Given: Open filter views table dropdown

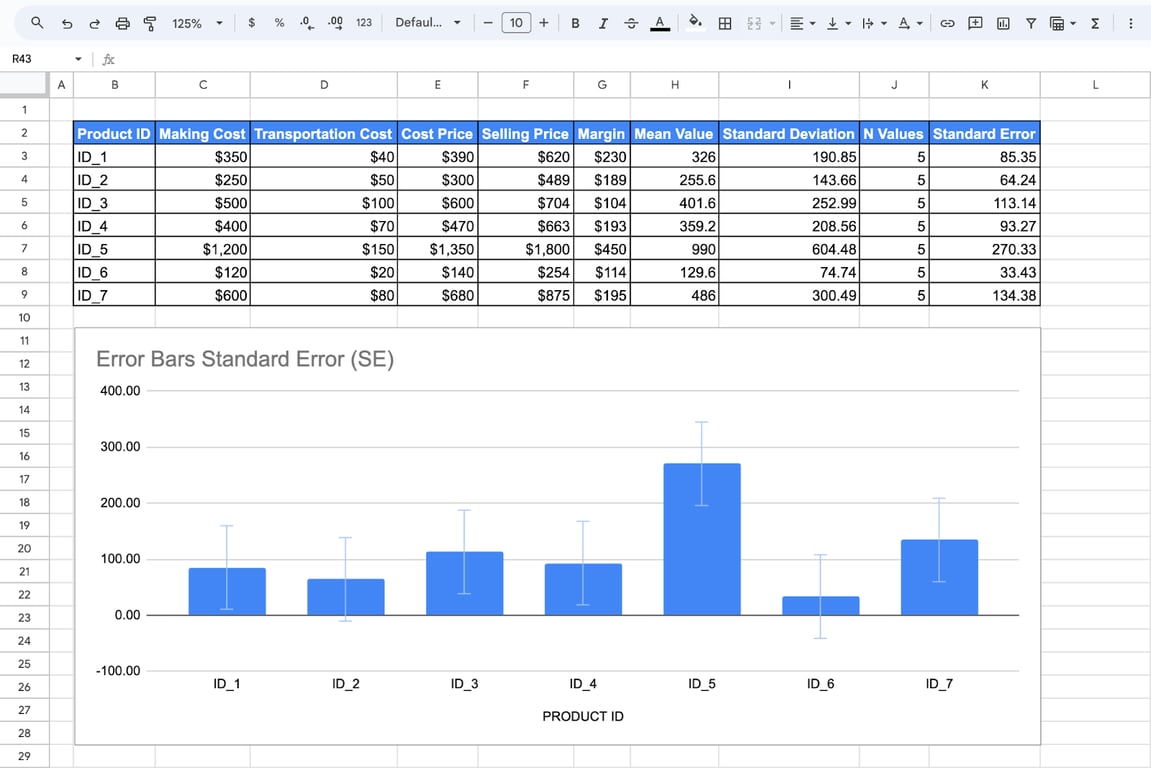Looking at the screenshot, I should click(x=1062, y=23).
